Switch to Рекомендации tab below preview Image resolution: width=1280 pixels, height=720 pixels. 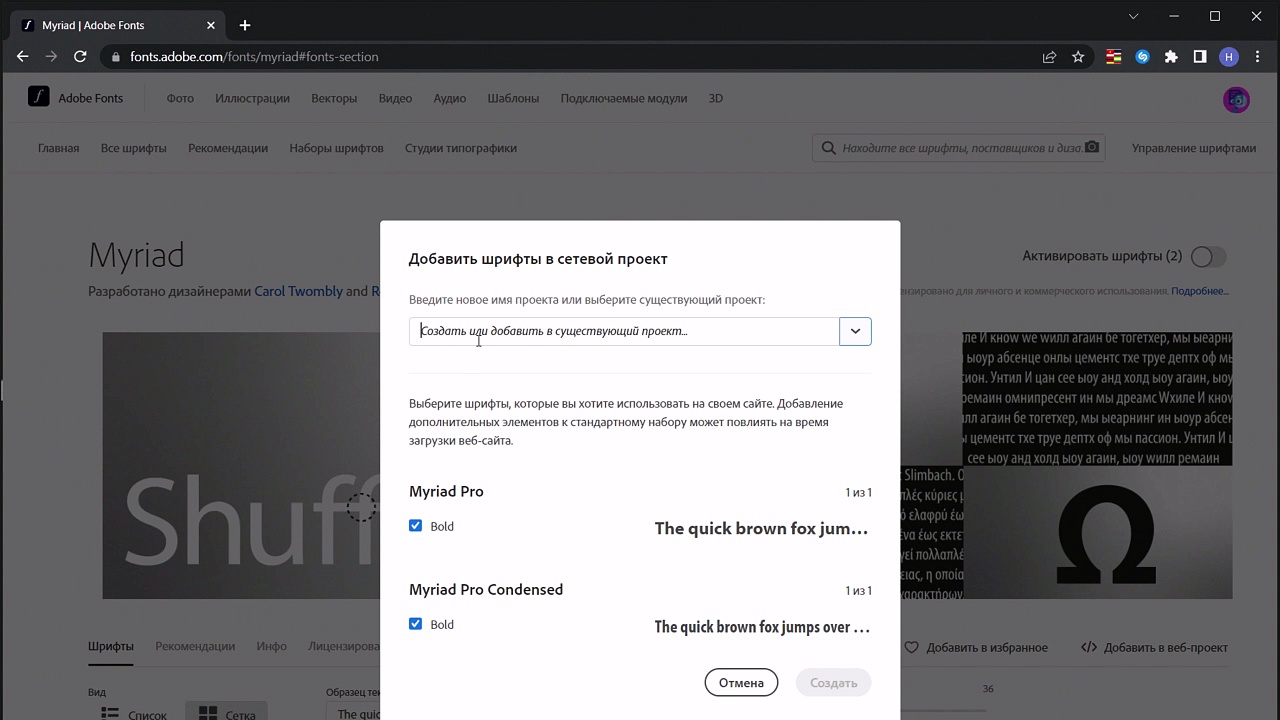coord(195,646)
